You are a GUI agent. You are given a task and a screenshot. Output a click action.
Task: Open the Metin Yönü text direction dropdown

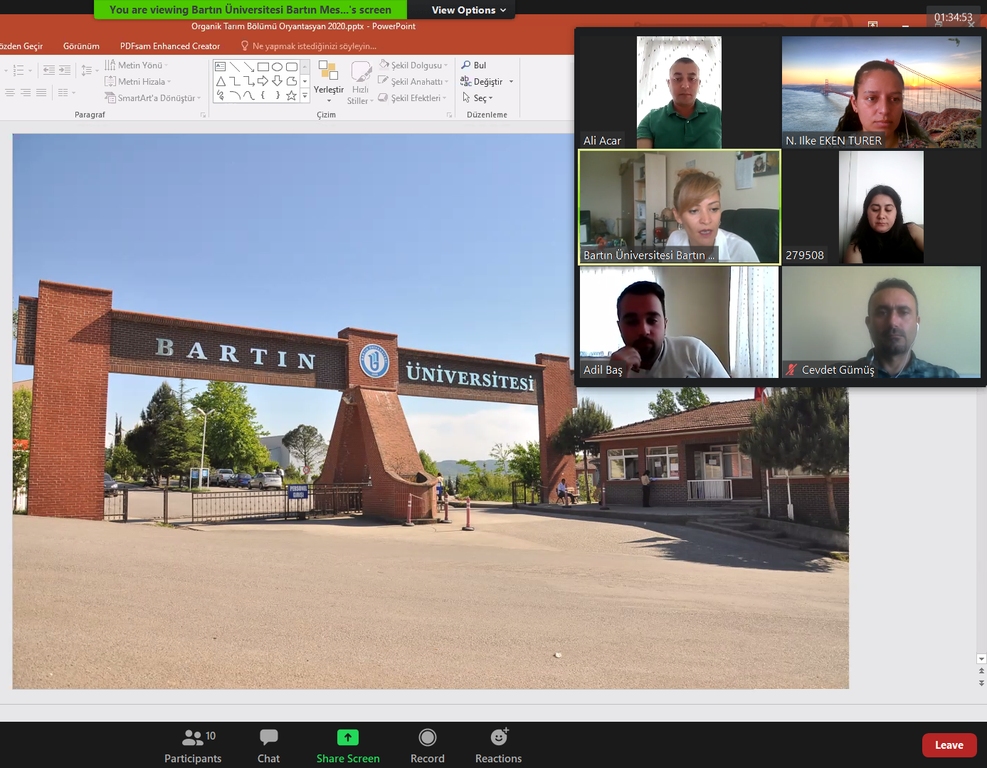tap(137, 65)
